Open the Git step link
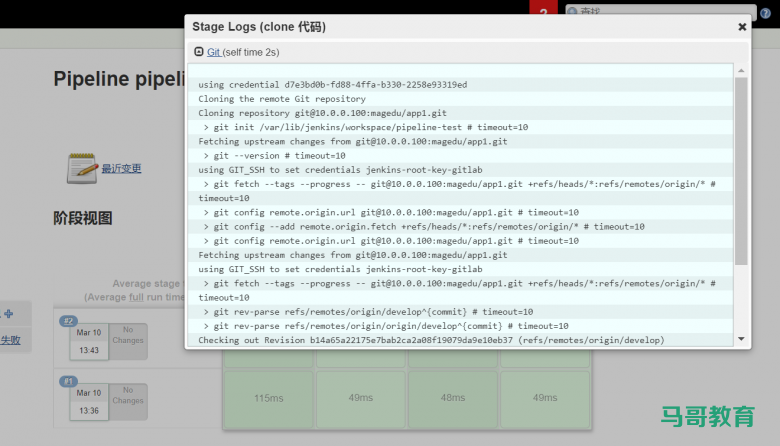The width and height of the screenshot is (780, 446). [x=214, y=51]
